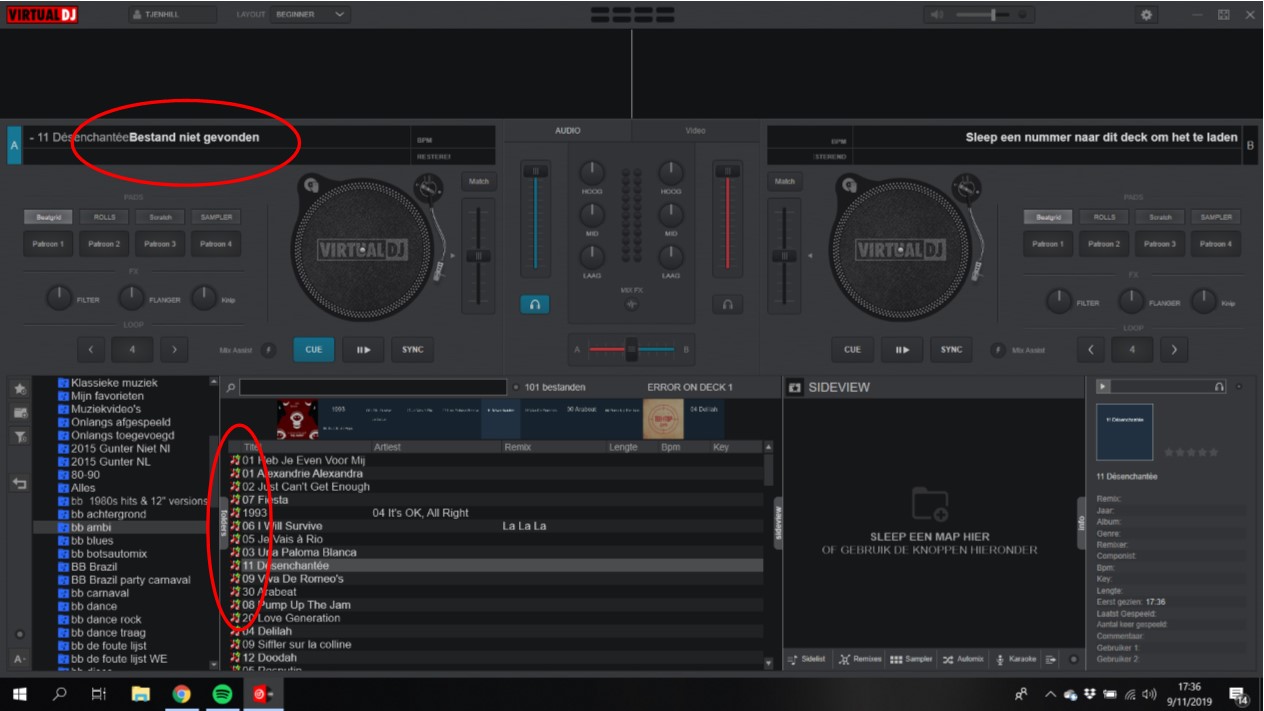Change font size with the A icon

coord(19,659)
